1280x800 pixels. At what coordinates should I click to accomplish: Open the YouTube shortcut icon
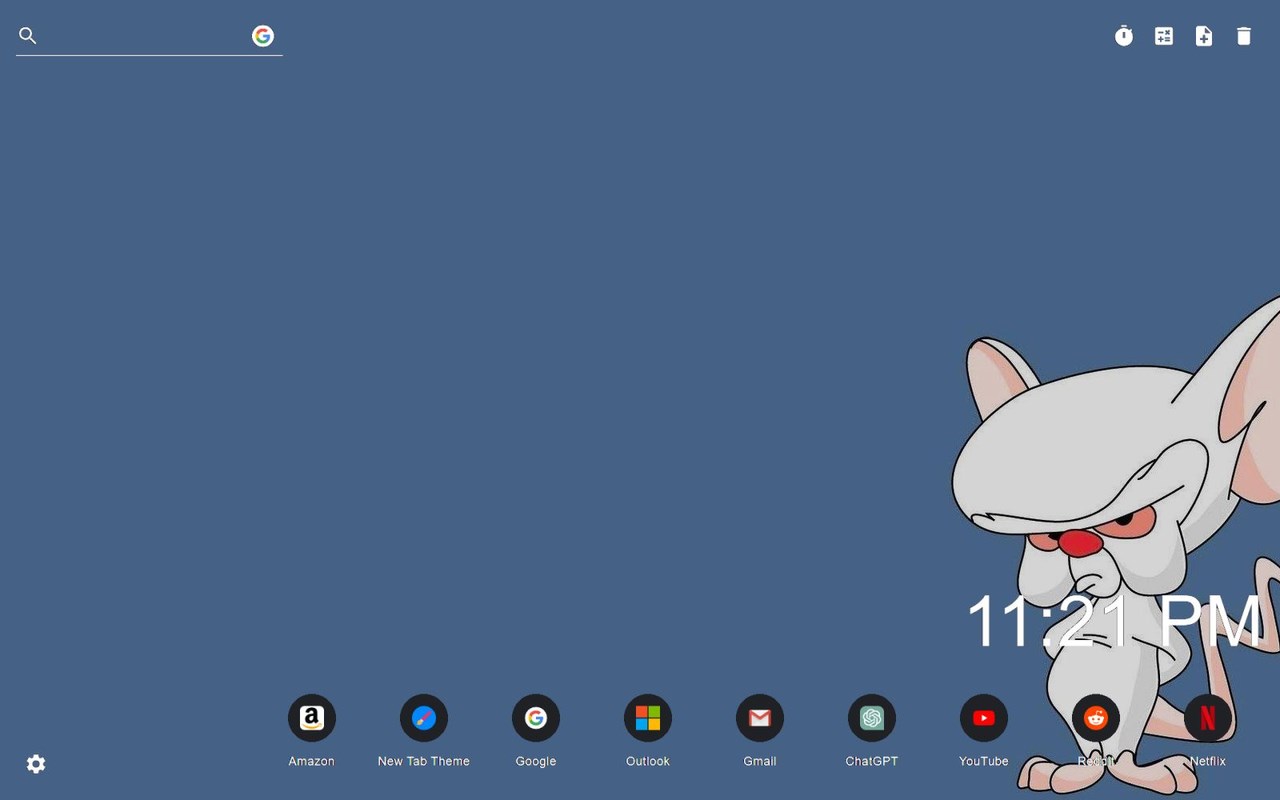click(984, 718)
